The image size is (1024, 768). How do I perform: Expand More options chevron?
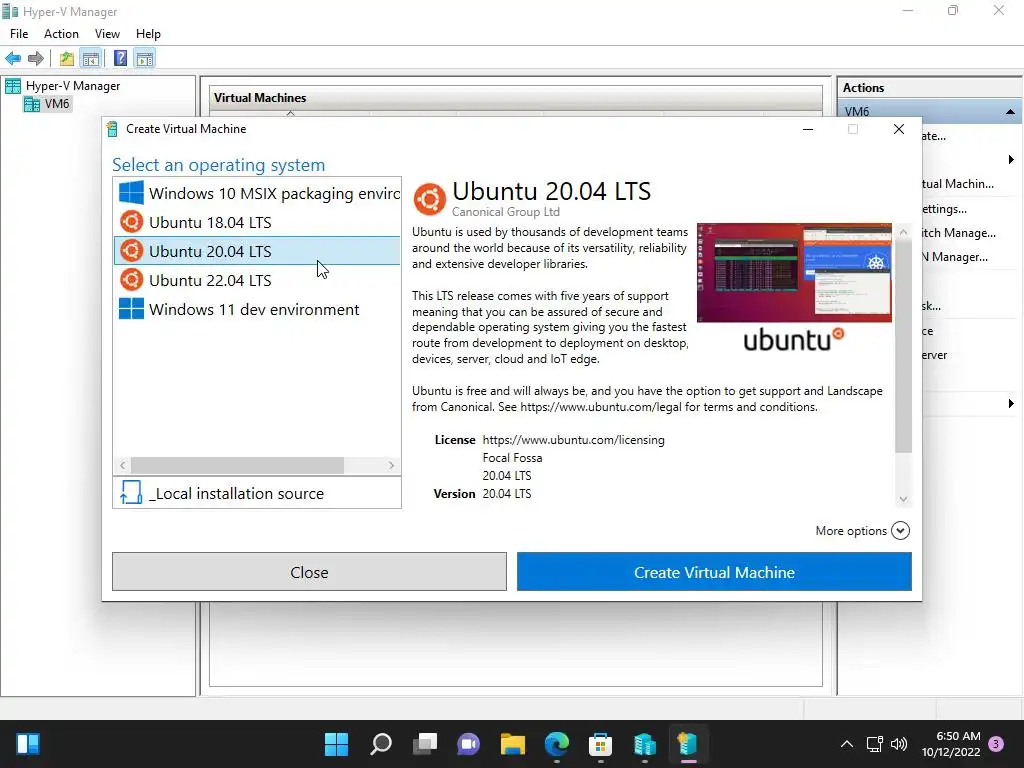pos(900,530)
